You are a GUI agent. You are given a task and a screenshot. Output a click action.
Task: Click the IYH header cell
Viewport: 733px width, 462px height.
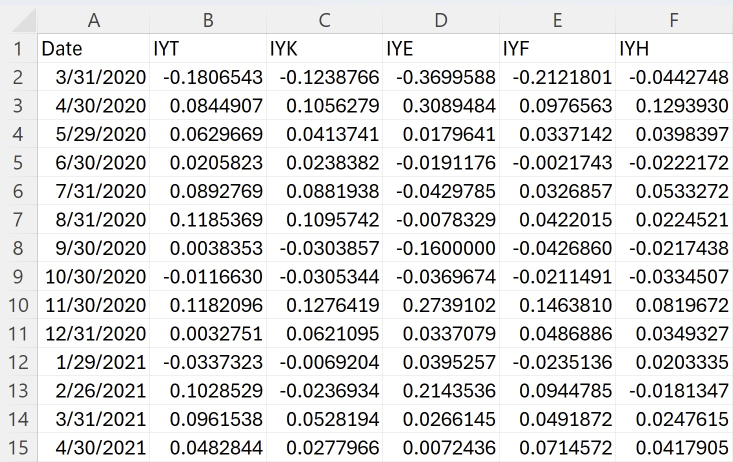674,48
